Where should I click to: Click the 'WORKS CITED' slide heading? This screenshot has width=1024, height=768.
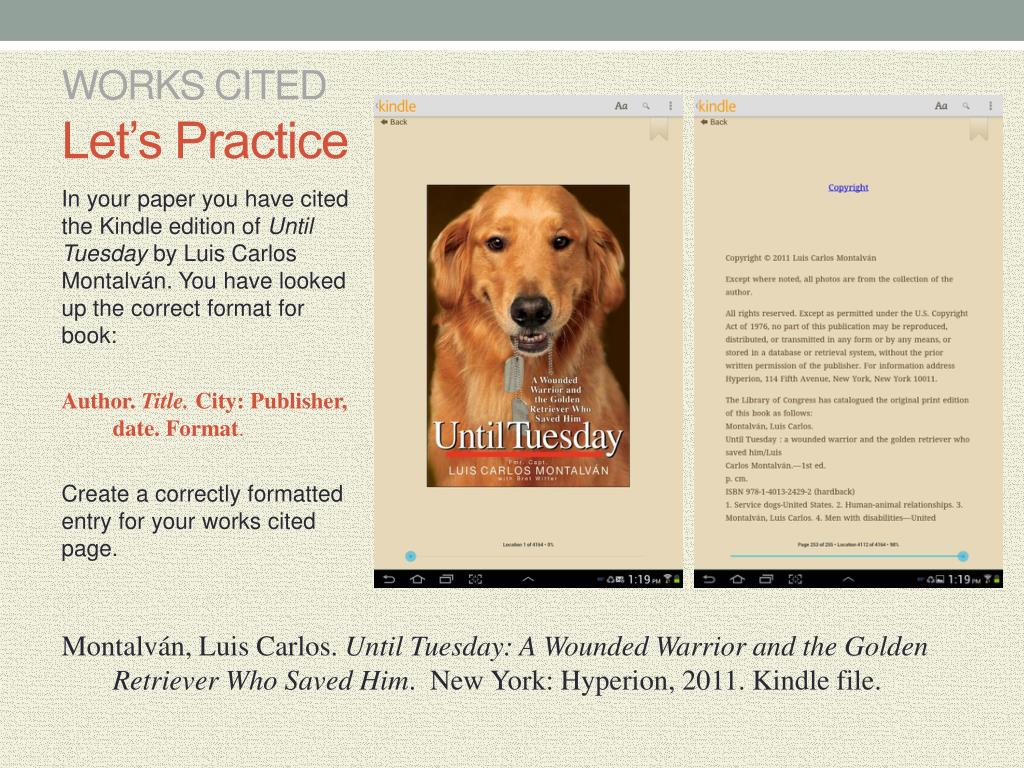click(x=194, y=85)
